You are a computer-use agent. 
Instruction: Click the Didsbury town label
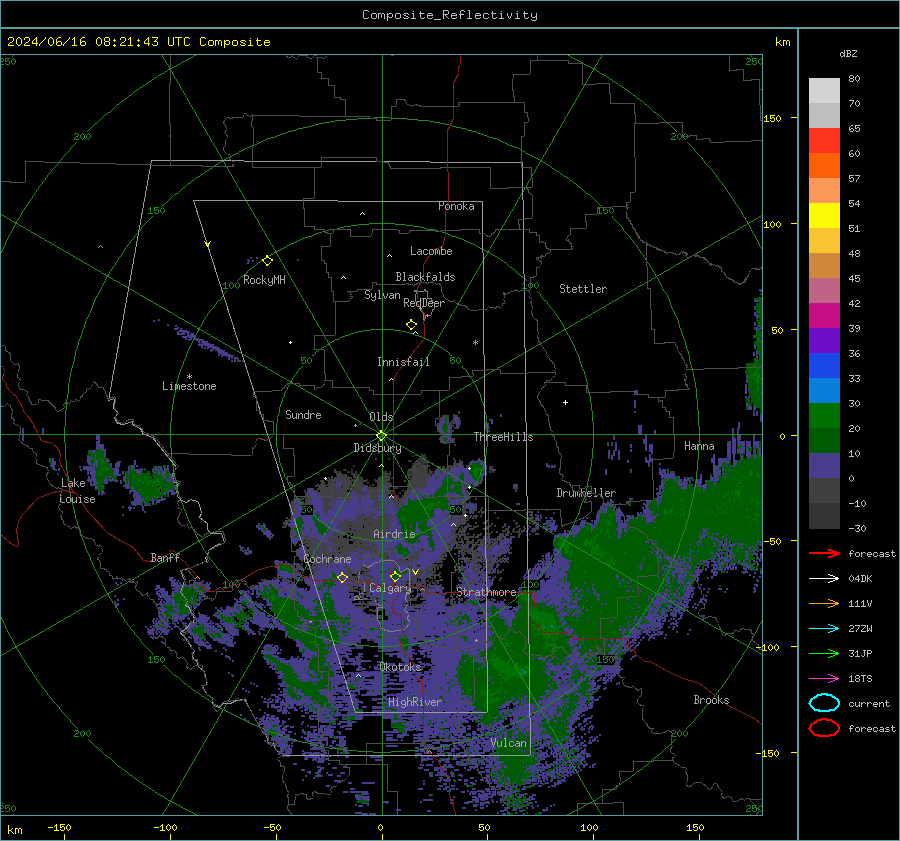(x=377, y=448)
